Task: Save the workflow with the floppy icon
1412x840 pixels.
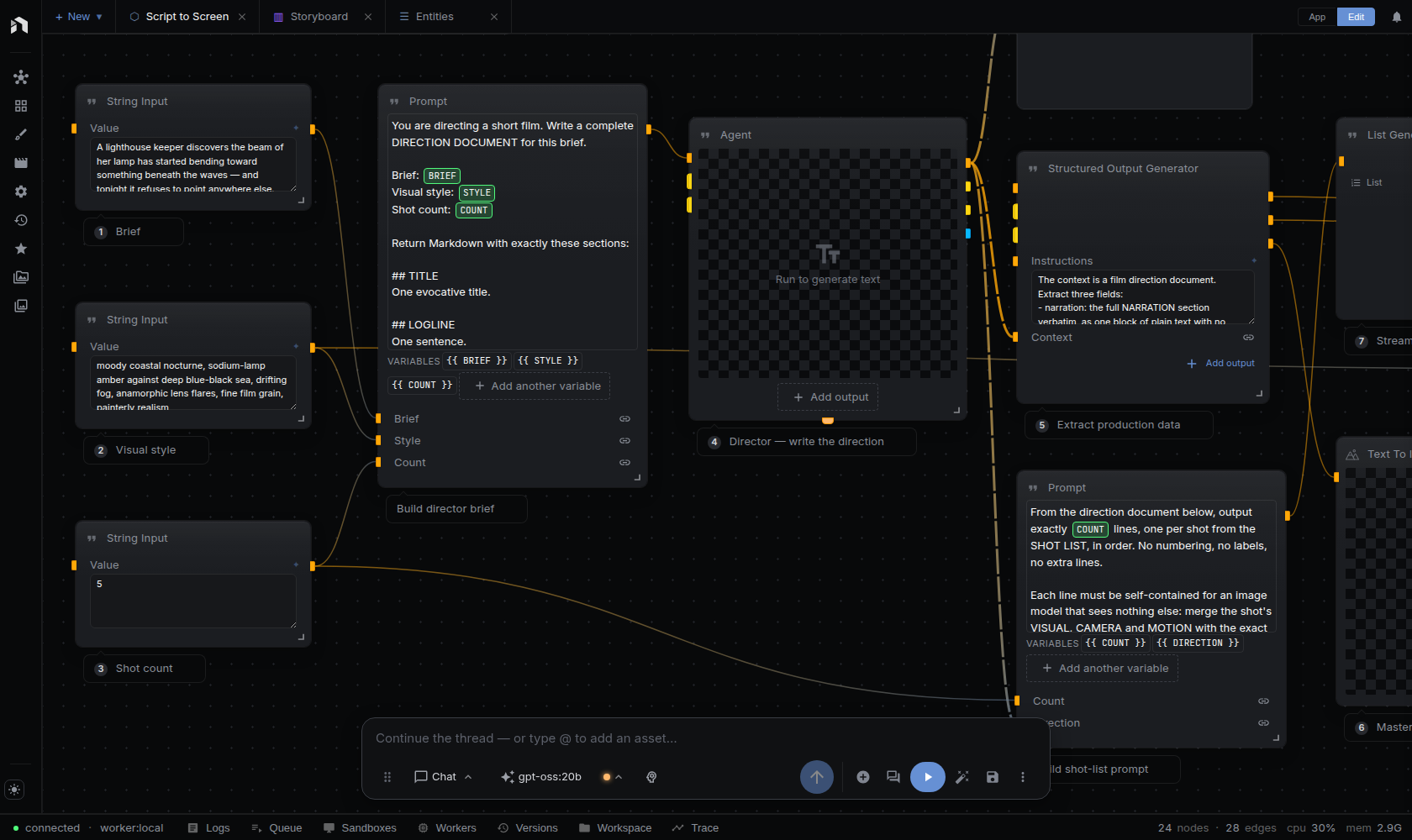Action: click(x=993, y=777)
